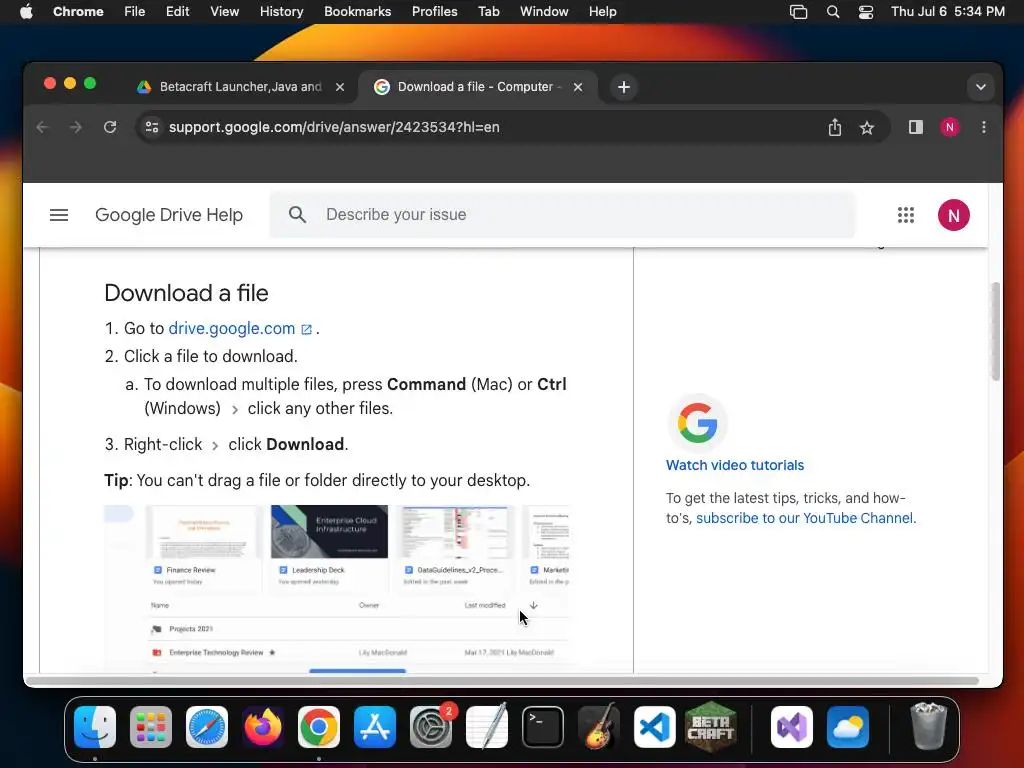Open the Edit menu
Viewport: 1024px width, 768px height.
(177, 11)
